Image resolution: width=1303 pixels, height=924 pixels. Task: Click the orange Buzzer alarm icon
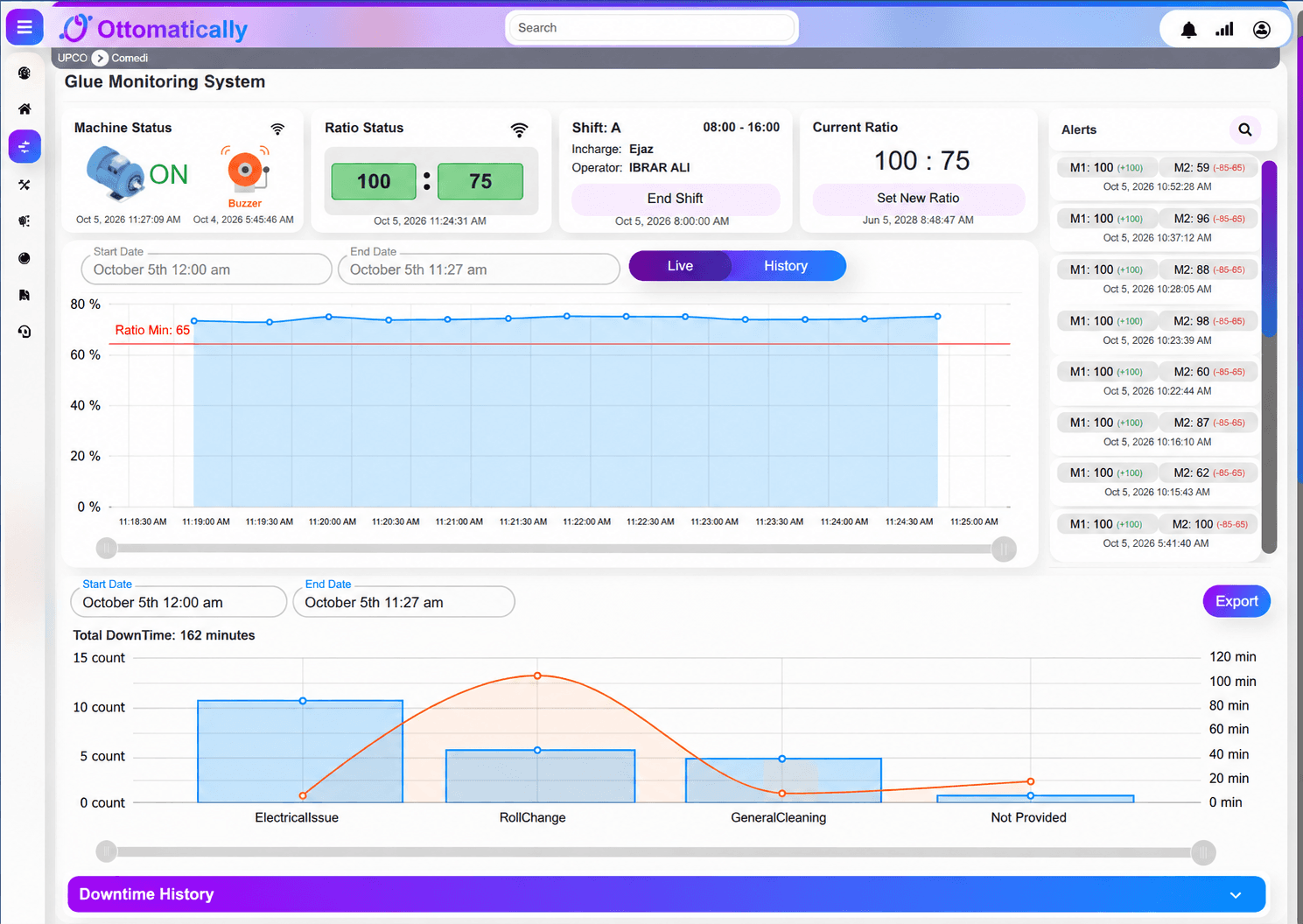[246, 170]
